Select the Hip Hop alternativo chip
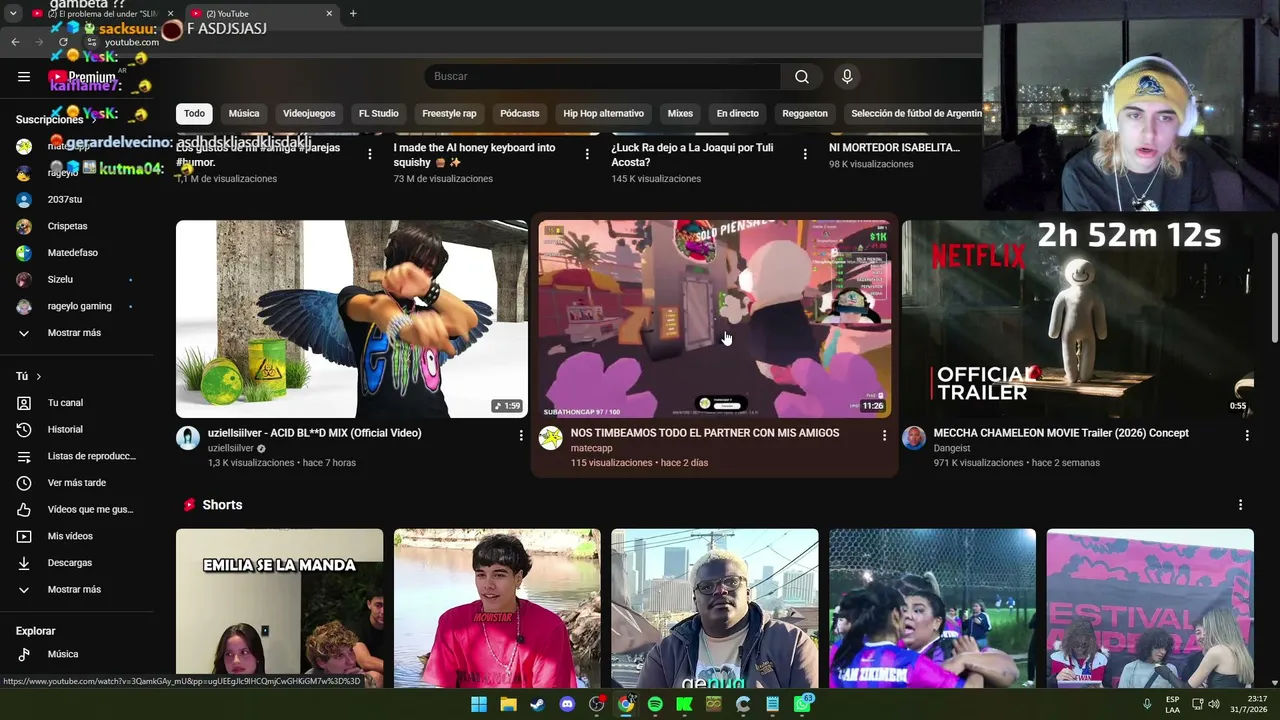 tap(603, 114)
